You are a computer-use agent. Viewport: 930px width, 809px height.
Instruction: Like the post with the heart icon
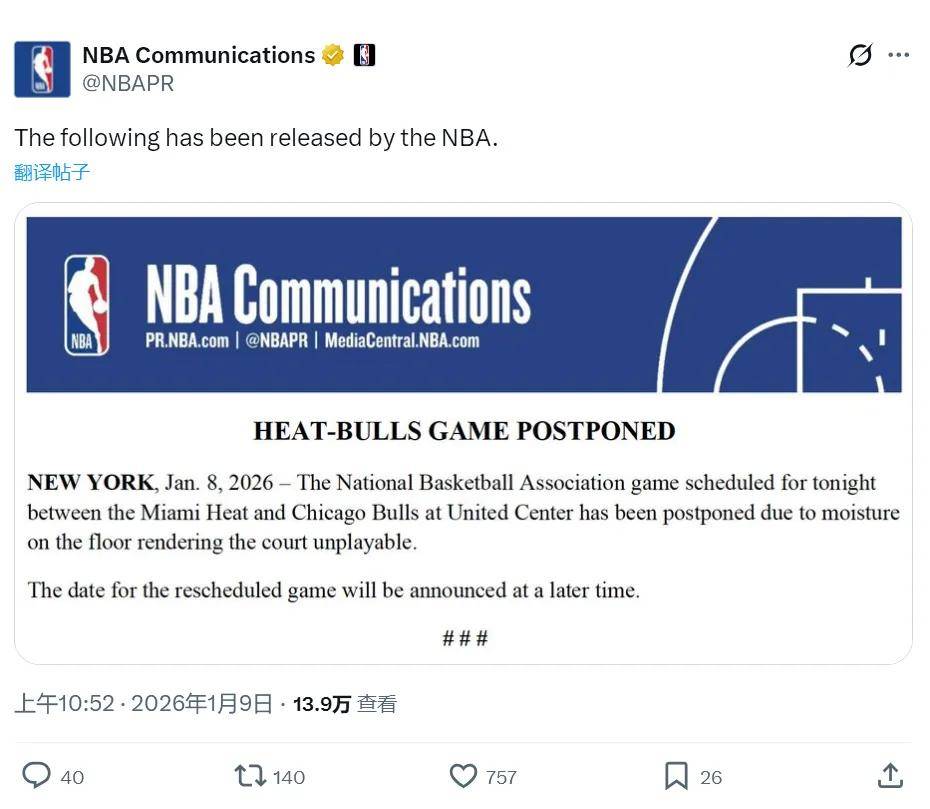pos(463,776)
